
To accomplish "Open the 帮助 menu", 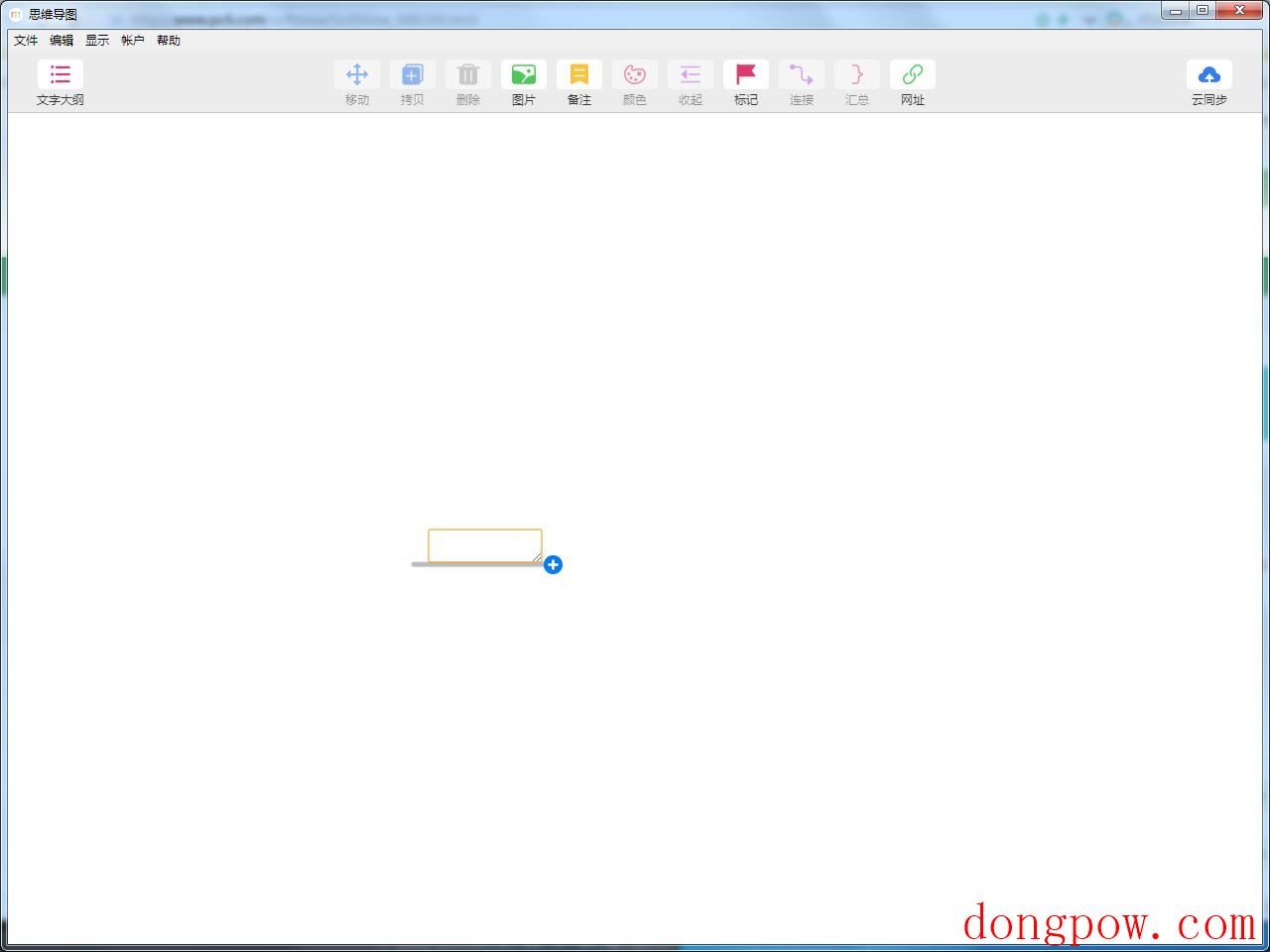I will coord(169,41).
